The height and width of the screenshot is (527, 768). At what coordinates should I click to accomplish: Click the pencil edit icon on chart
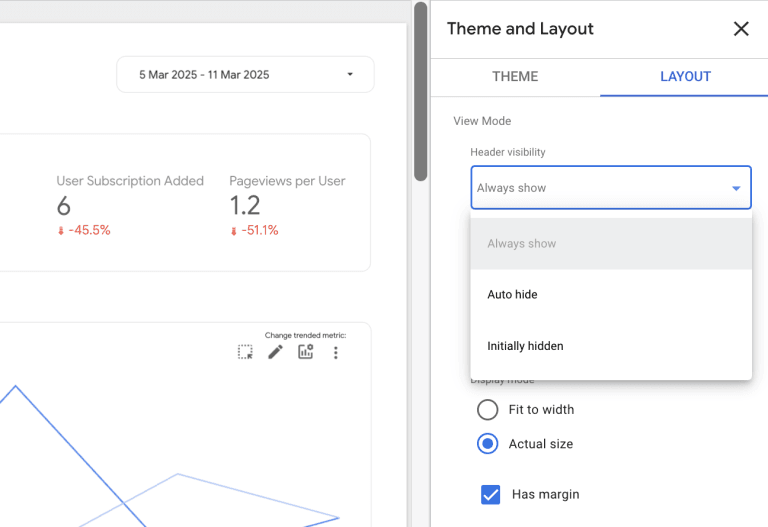click(275, 352)
